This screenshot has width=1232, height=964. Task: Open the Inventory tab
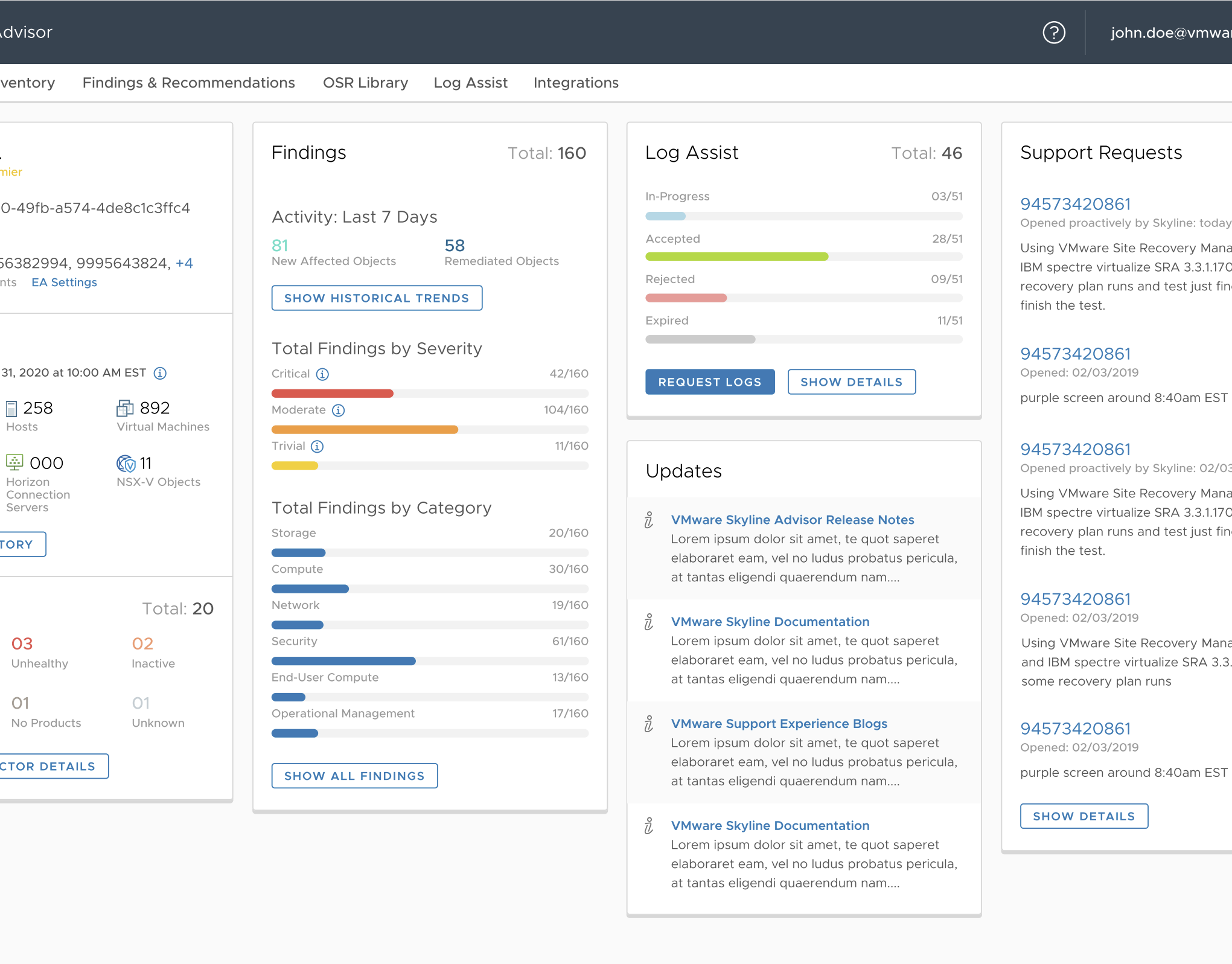(x=27, y=83)
